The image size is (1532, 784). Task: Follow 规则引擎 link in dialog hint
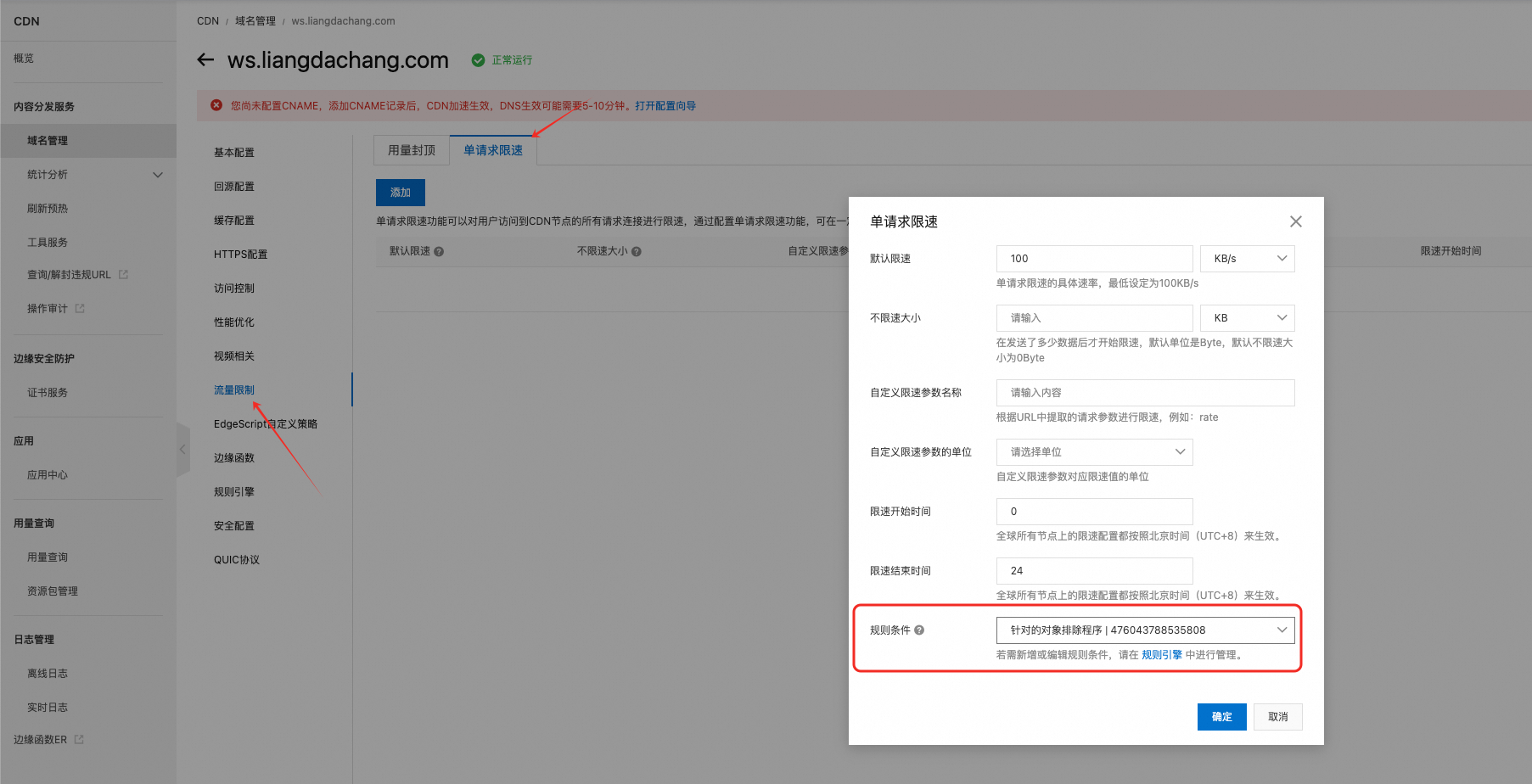[1162, 655]
